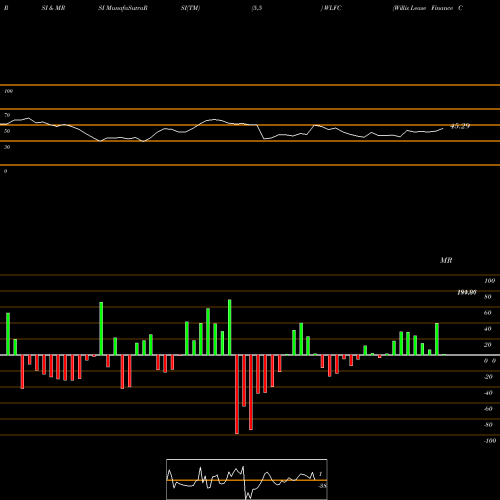Click the MR axis label 80
The image size is (500, 500).
[488, 297]
